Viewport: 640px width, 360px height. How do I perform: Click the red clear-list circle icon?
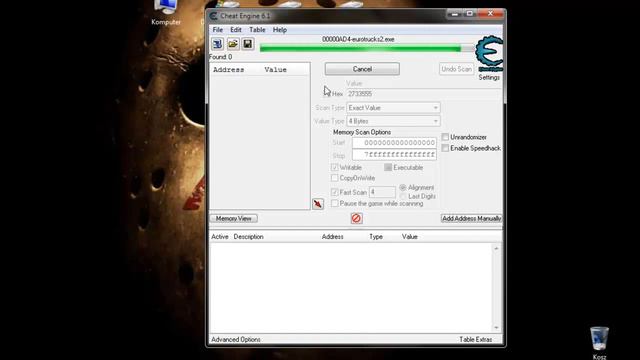(x=356, y=218)
